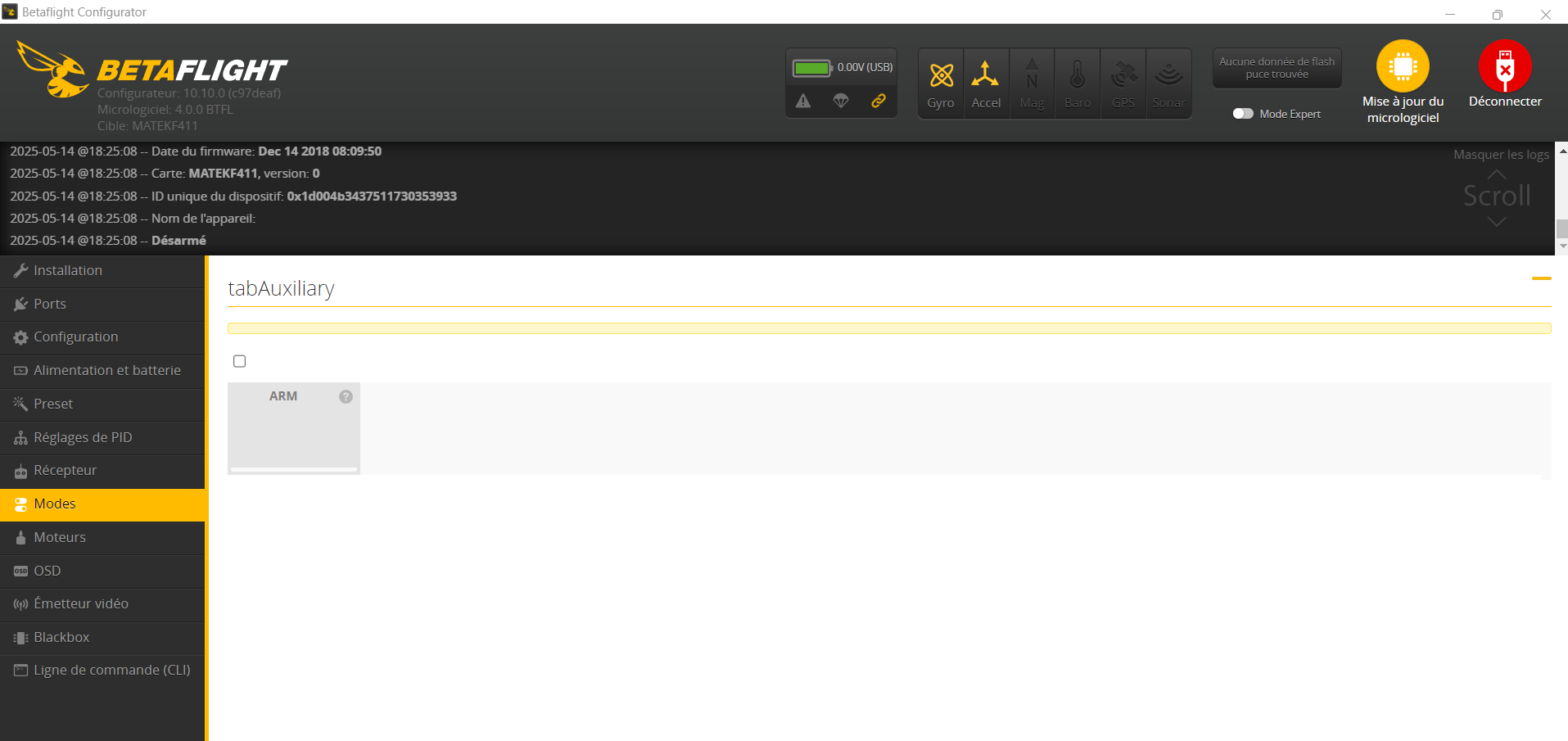Viewport: 1568px width, 741px height.
Task: Click the link status icon
Action: [879, 101]
